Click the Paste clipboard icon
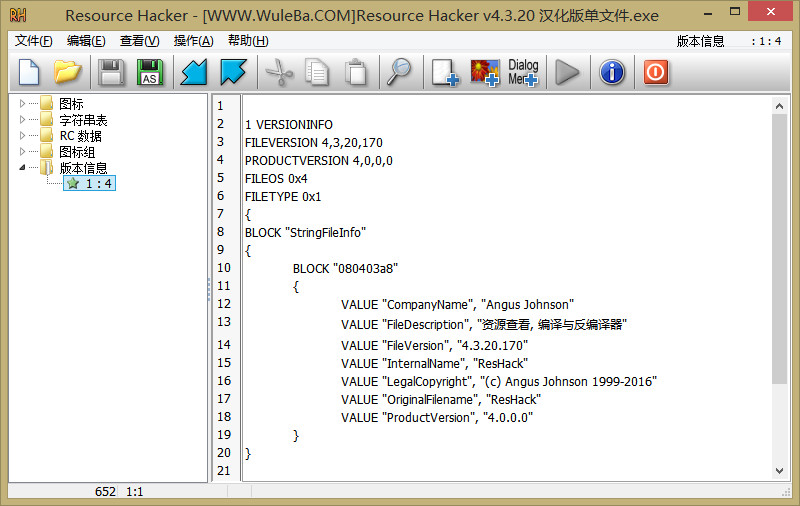 coord(356,72)
